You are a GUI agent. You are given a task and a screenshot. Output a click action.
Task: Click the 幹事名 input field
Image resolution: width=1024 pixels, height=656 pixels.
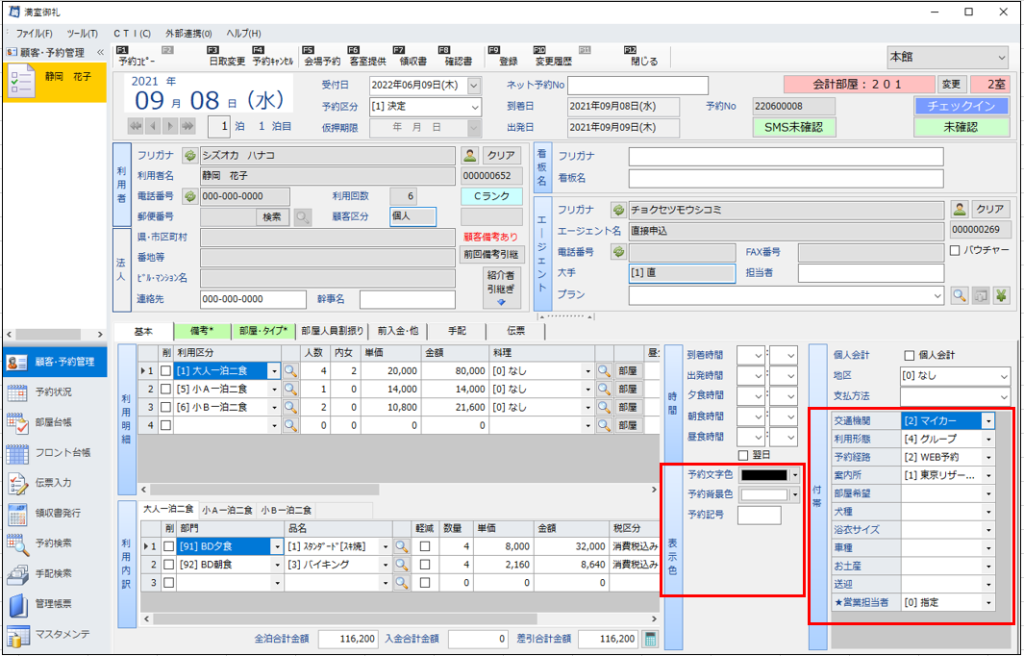(x=406, y=299)
